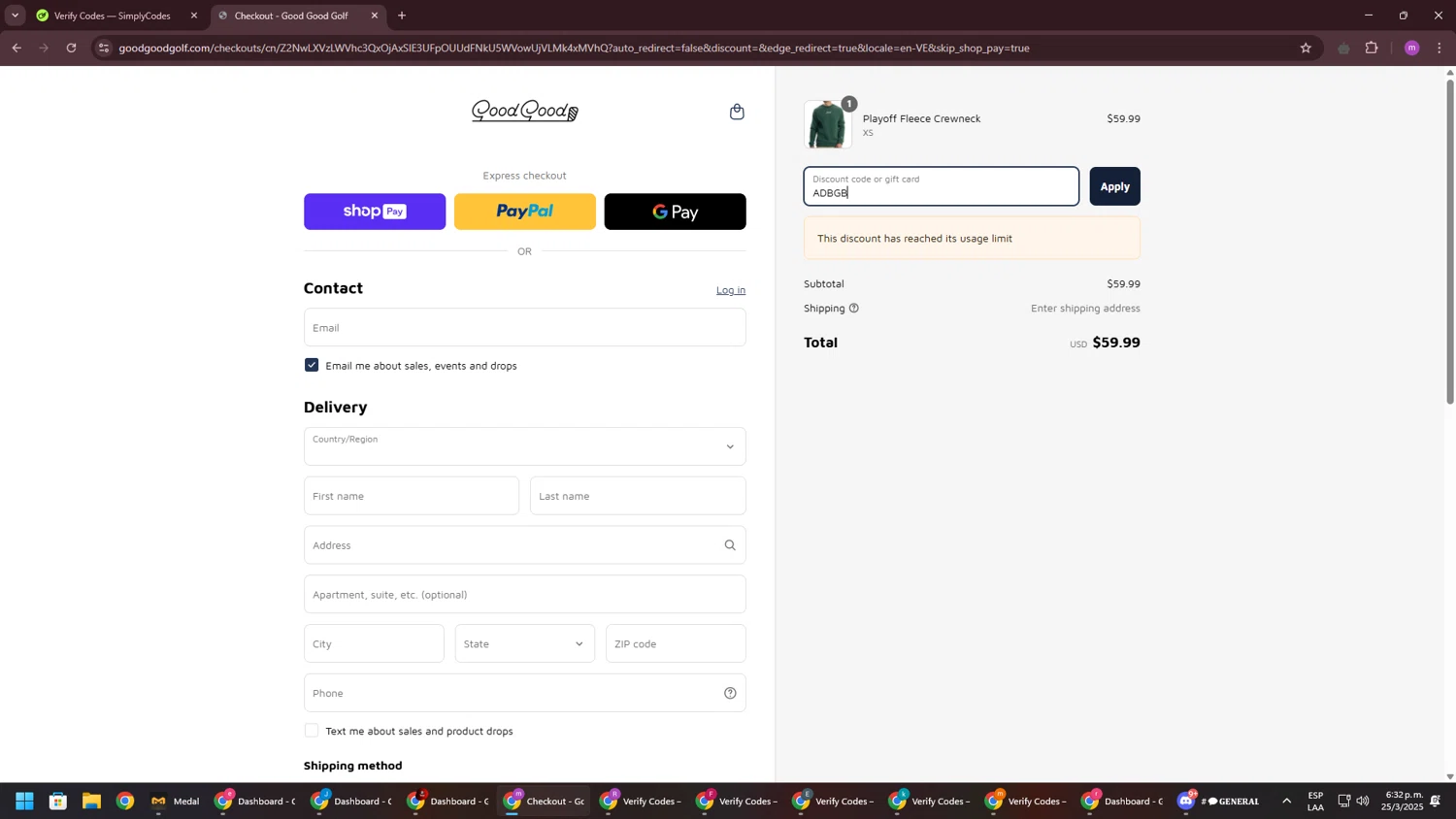Click the Playoff Fleece Crewneck thumbnail
Image resolution: width=1456 pixels, height=819 pixels.
pos(828,124)
